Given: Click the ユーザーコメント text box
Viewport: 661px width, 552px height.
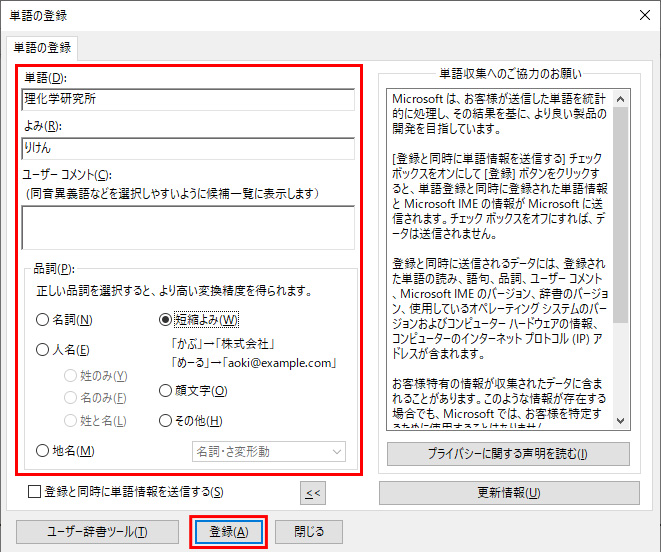Looking at the screenshot, I should click(188, 226).
